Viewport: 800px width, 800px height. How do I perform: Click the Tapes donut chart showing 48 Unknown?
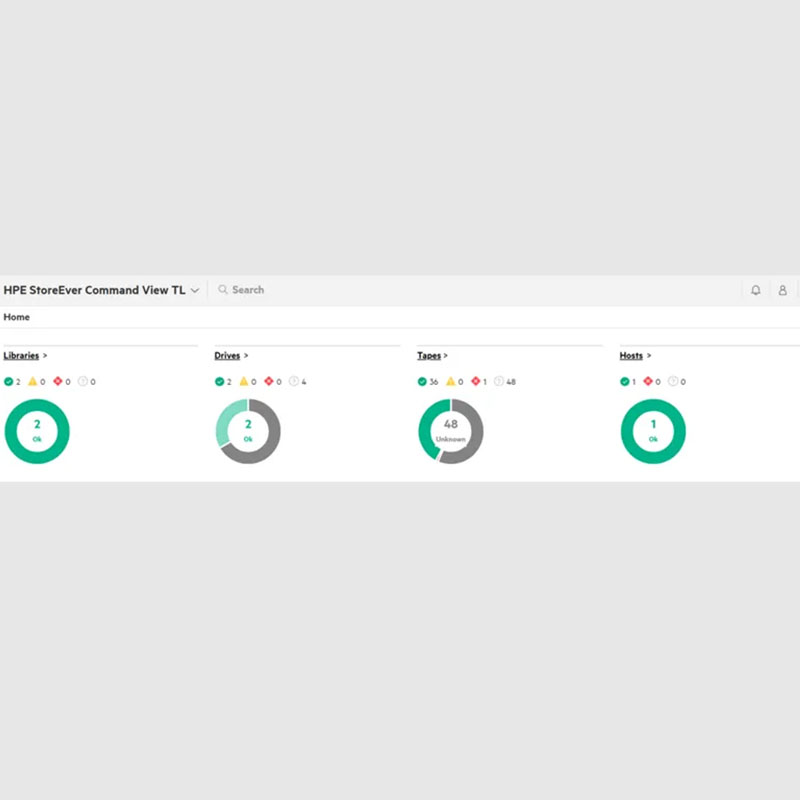point(450,431)
